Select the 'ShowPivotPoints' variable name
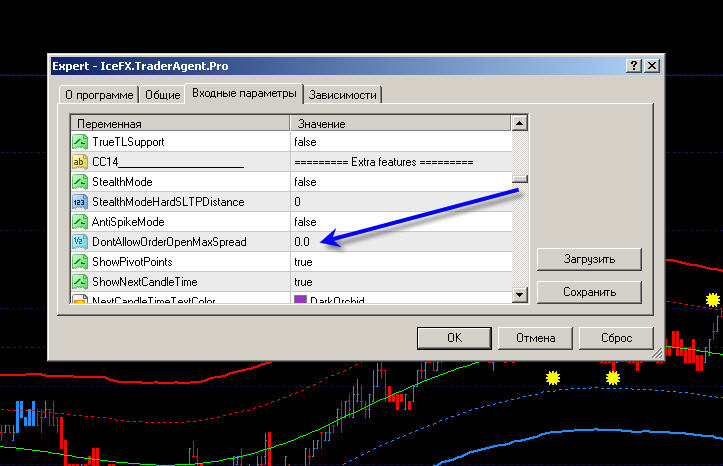 click(132, 262)
